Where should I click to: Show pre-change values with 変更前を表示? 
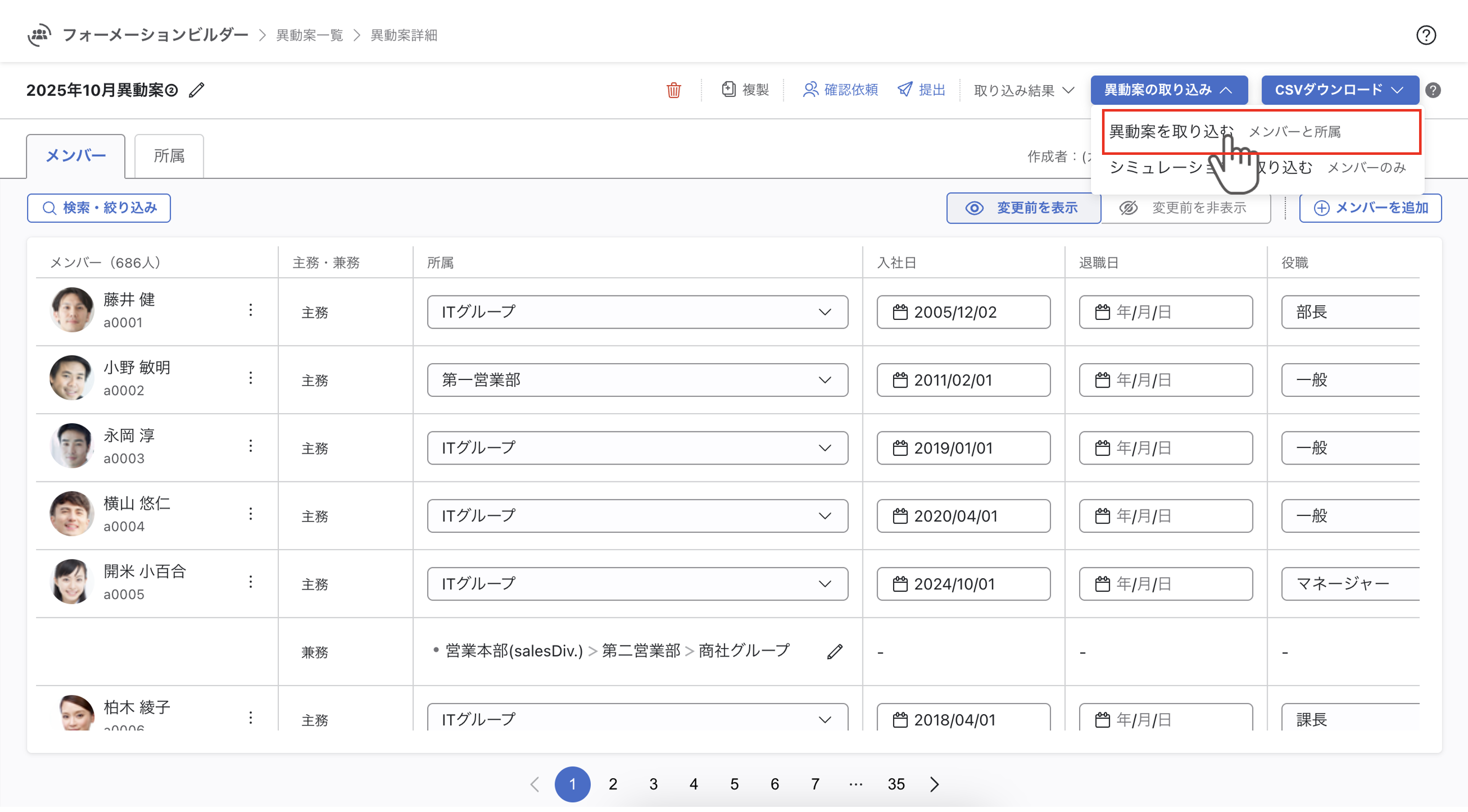(x=1023, y=208)
